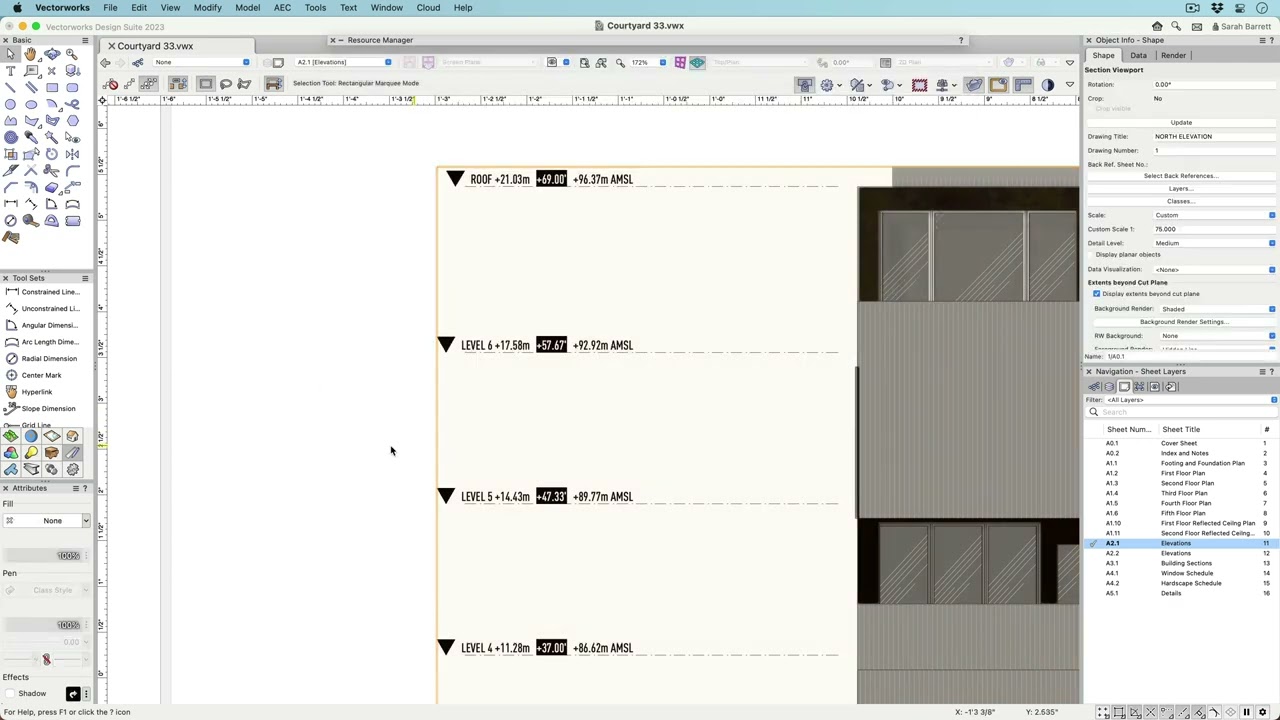The image size is (1280, 720).
Task: Open the Modify menu
Action: 207,7
